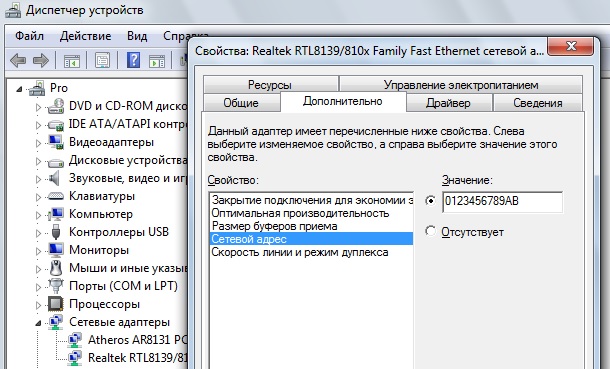The image size is (610, 369).
Task: Collapse the Pro root node
Action: coord(19,90)
